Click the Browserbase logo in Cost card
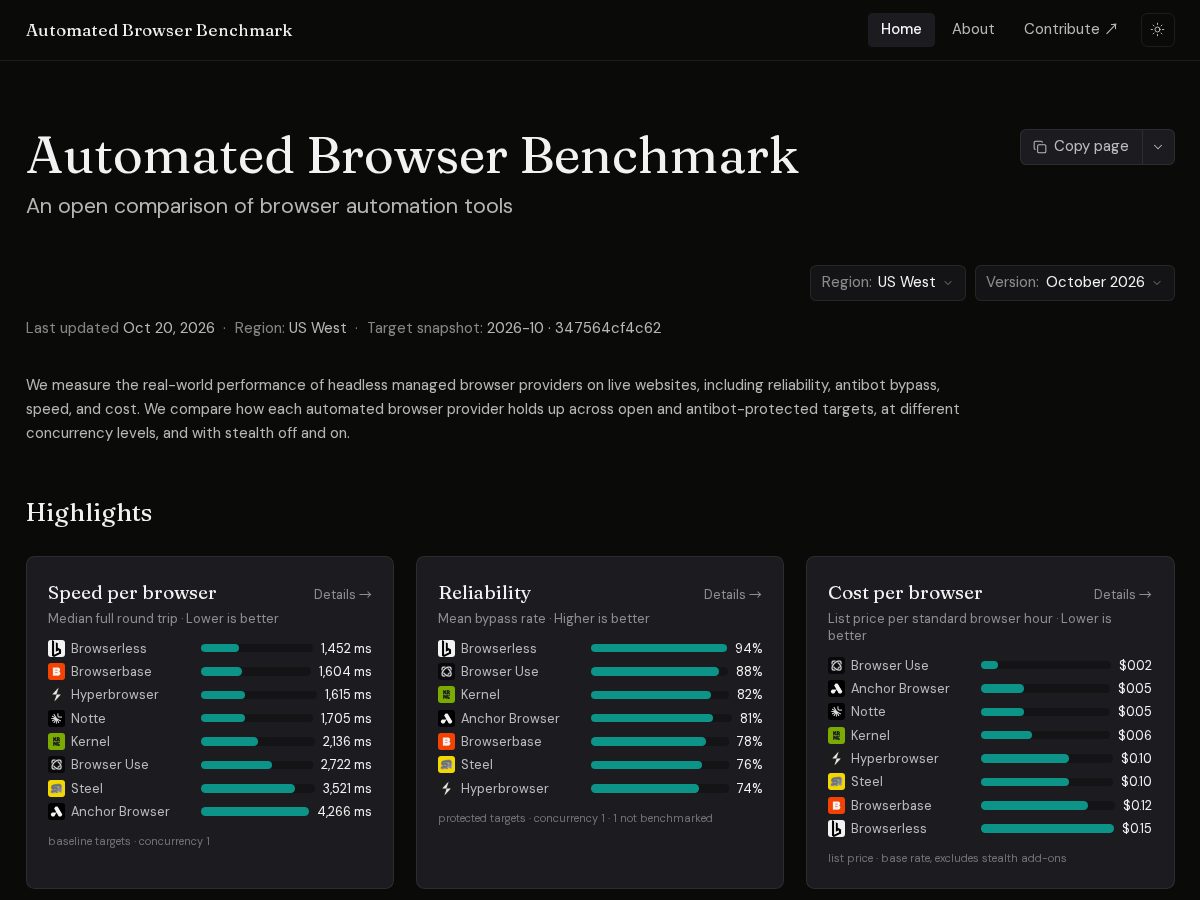 point(837,805)
